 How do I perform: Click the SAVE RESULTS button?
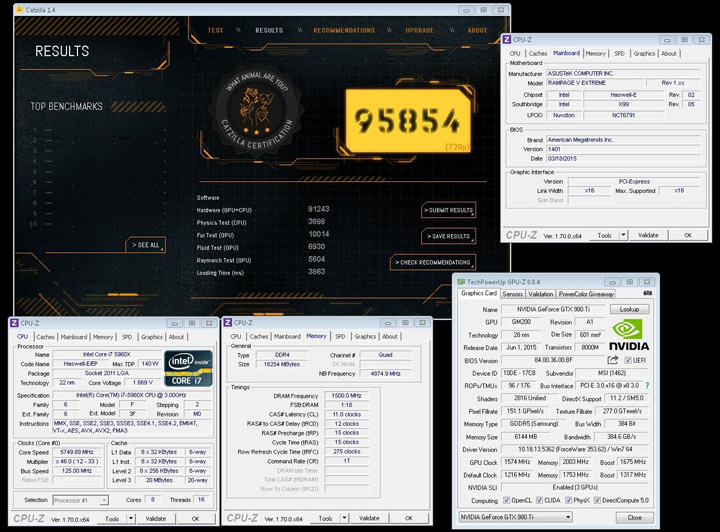(448, 236)
